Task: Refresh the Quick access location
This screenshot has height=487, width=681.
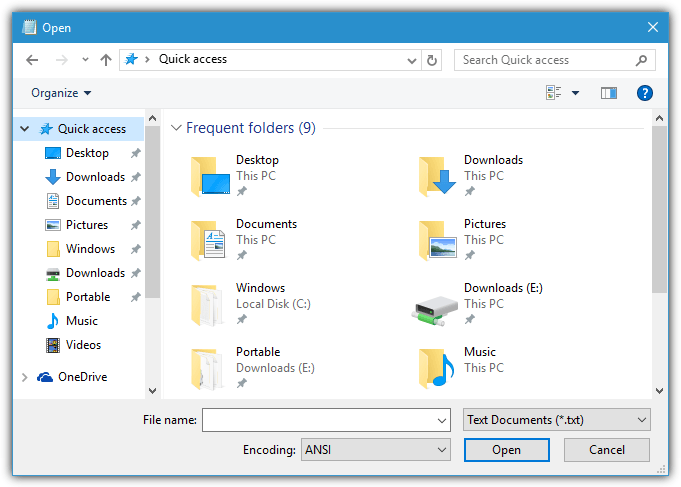Action: point(432,60)
